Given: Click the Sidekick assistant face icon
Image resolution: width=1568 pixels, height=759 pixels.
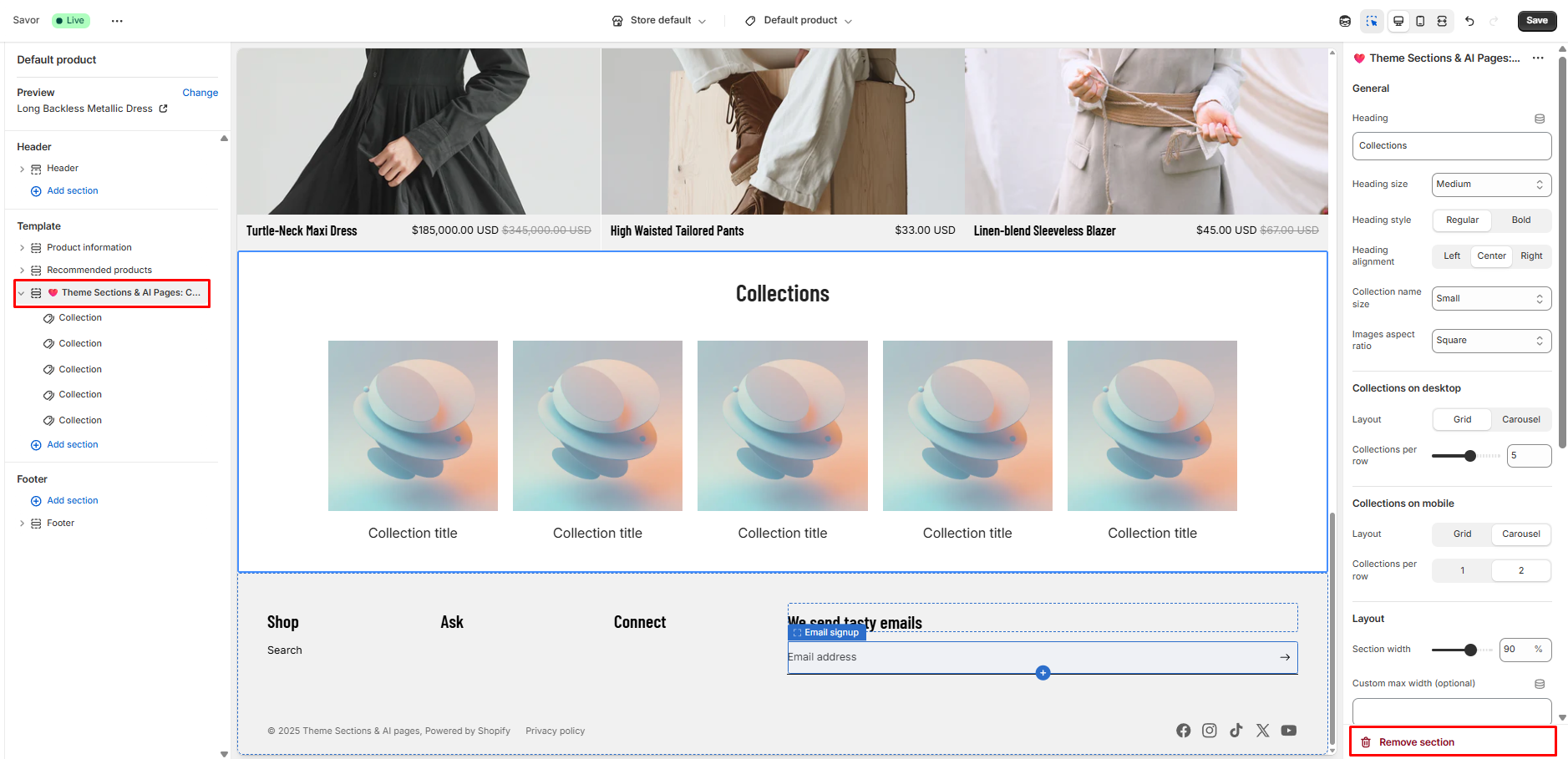Looking at the screenshot, I should 1345,21.
